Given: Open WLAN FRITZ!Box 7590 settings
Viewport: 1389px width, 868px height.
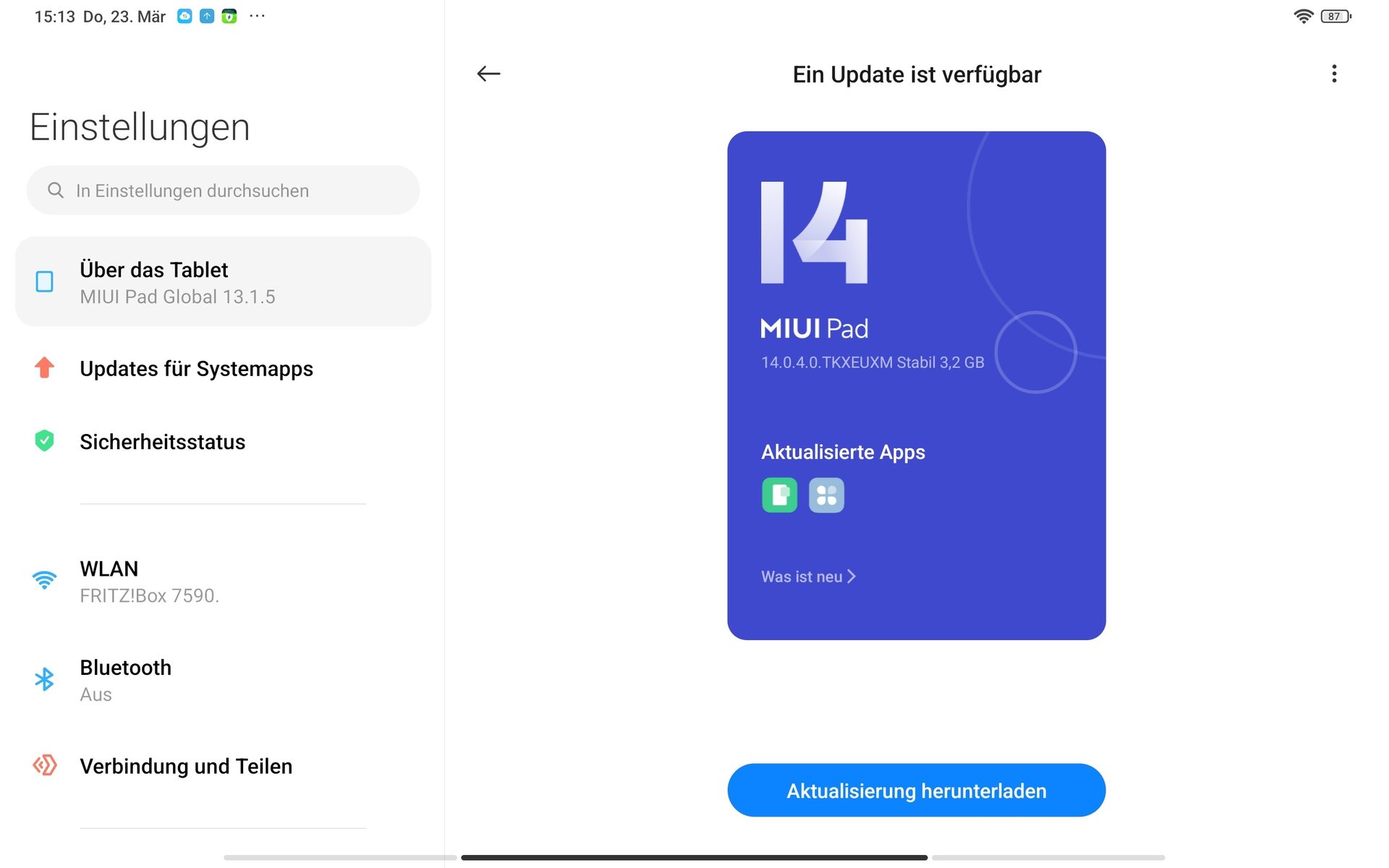Looking at the screenshot, I should (x=223, y=582).
